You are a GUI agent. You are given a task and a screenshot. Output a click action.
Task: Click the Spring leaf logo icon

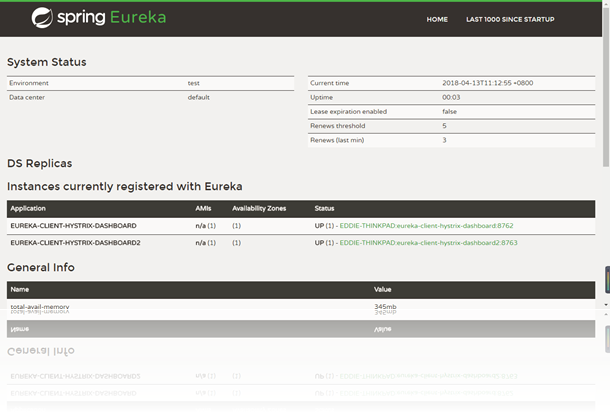[42, 18]
